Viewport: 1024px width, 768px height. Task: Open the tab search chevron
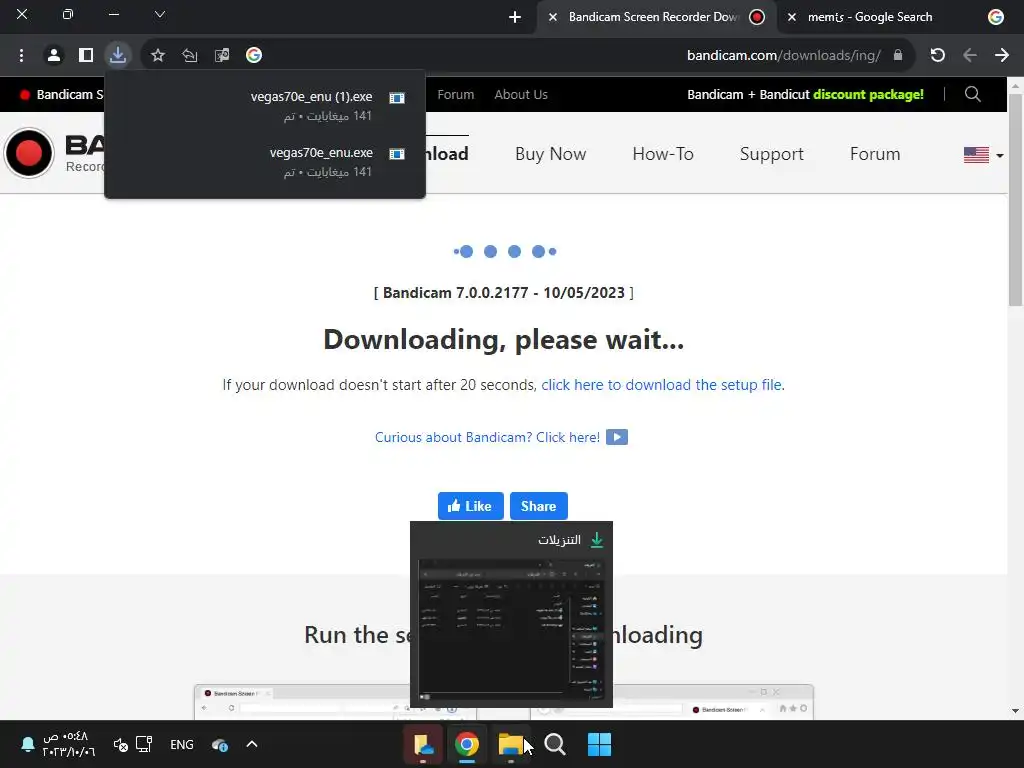point(159,14)
